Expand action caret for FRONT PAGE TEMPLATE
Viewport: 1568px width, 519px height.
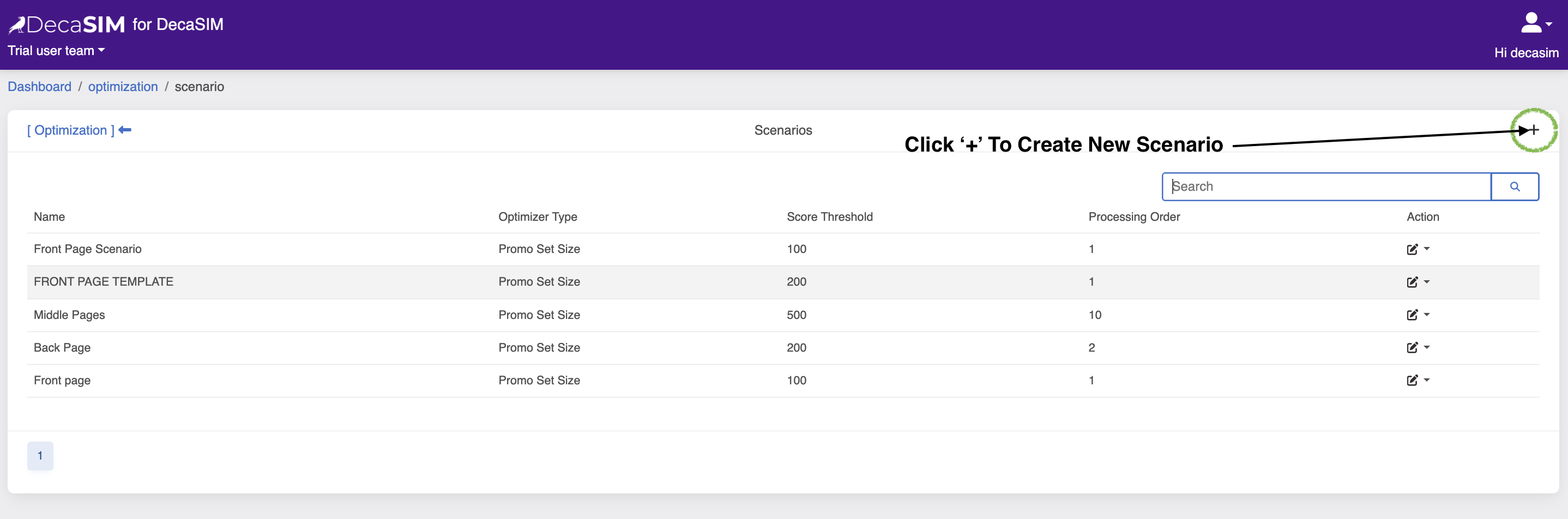tap(1427, 282)
